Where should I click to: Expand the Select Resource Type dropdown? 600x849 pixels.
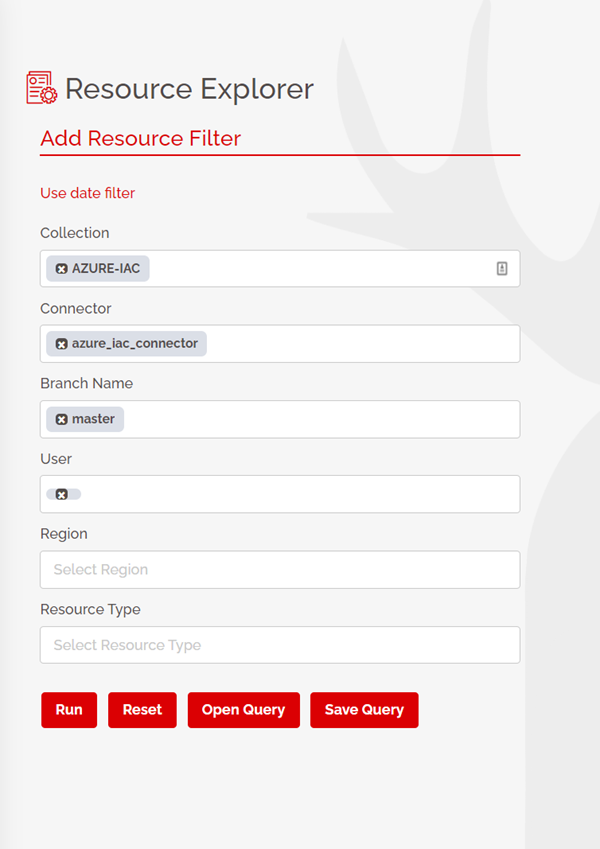(280, 645)
